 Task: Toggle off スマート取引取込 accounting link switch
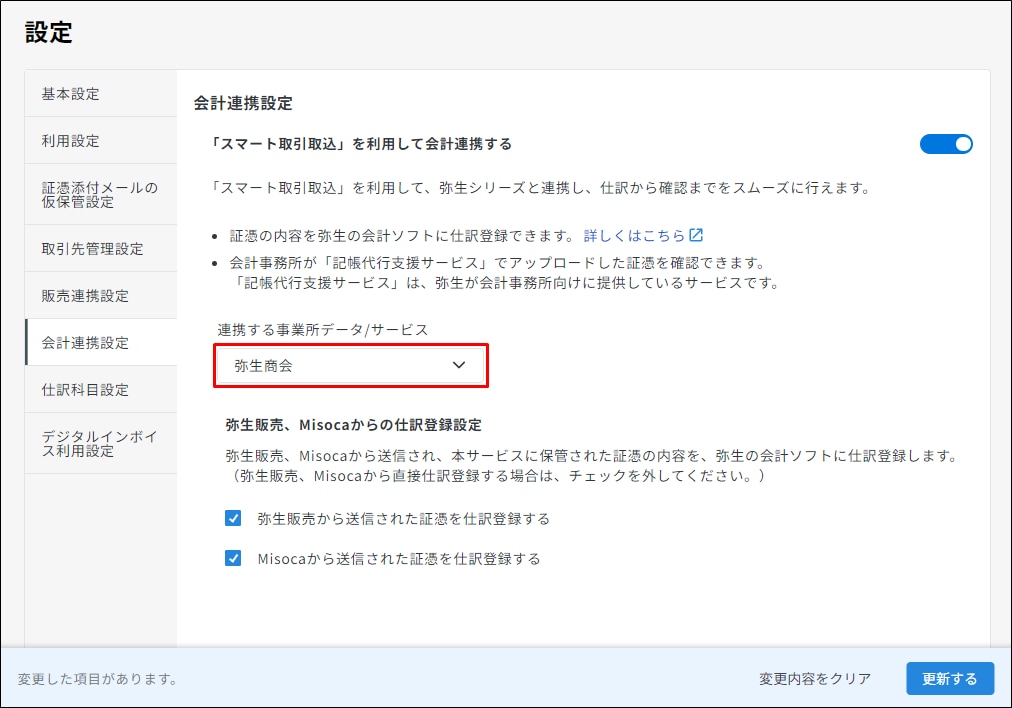946,144
